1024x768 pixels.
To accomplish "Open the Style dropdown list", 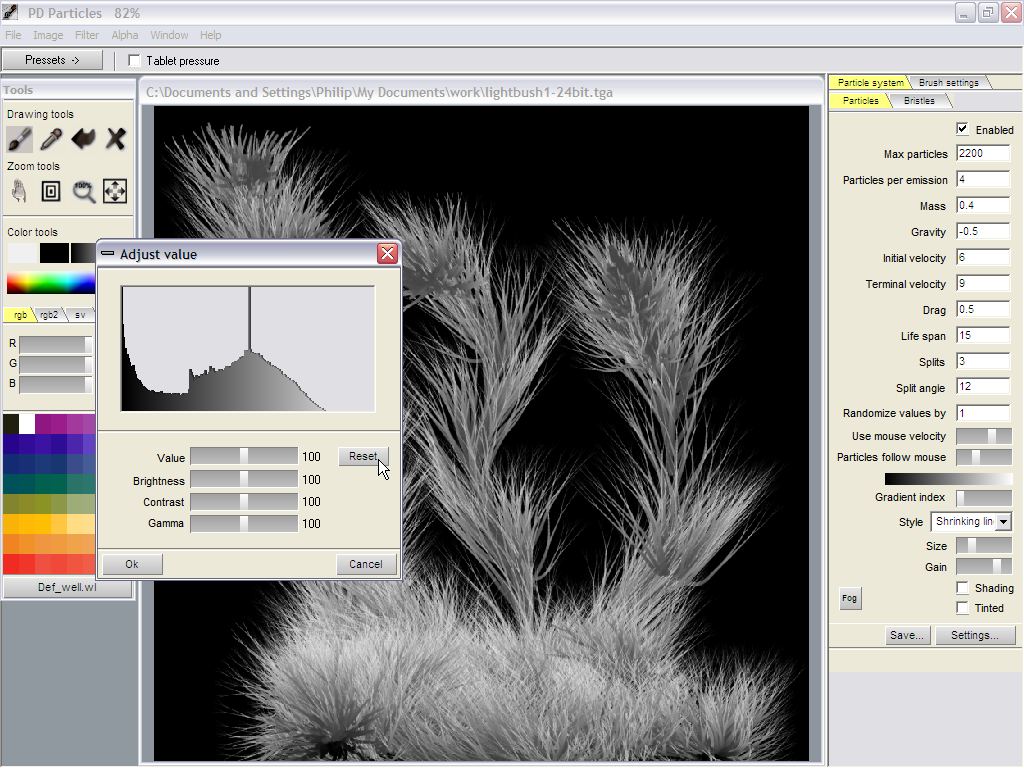I will (1003, 522).
